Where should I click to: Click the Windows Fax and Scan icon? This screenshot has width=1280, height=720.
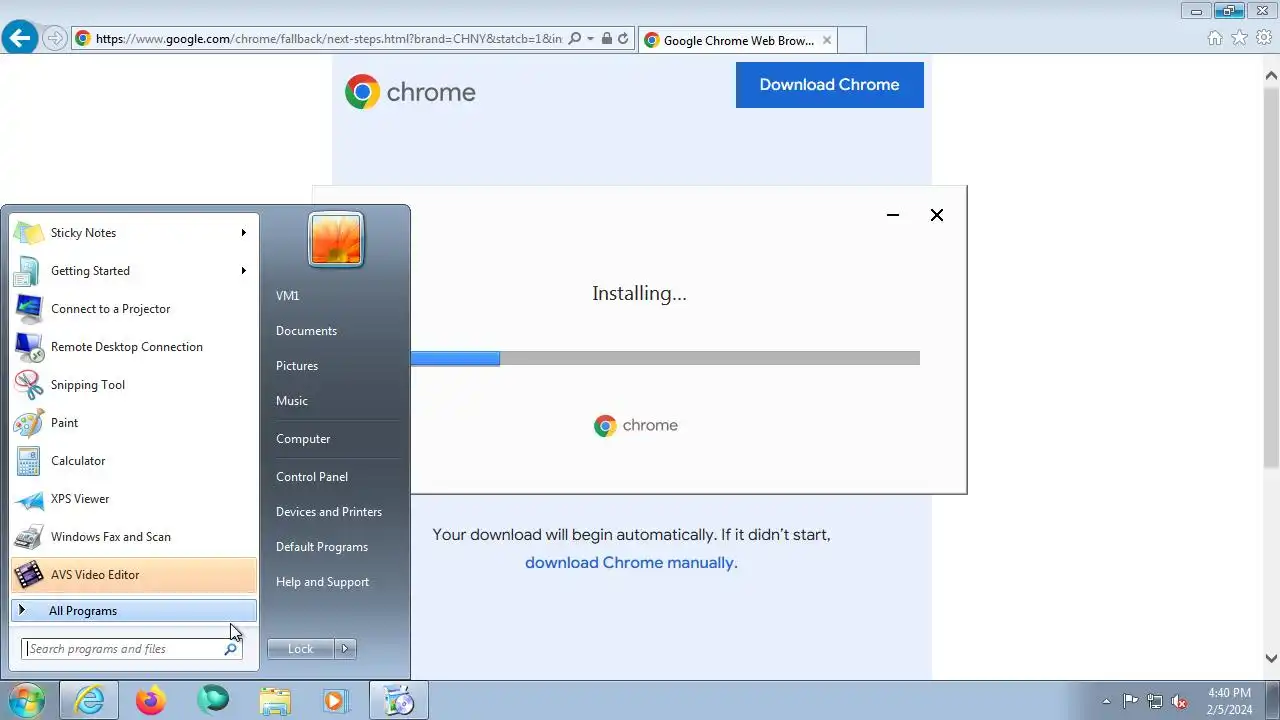click(29, 537)
